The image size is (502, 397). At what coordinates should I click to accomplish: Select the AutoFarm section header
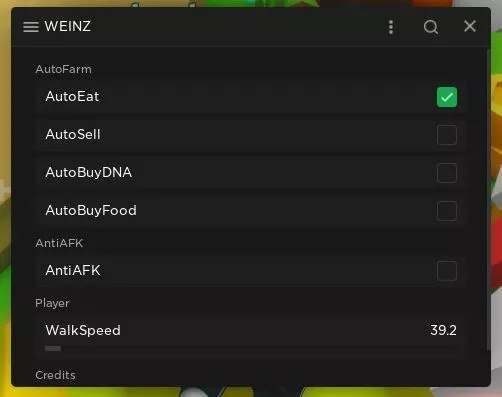click(x=63, y=69)
